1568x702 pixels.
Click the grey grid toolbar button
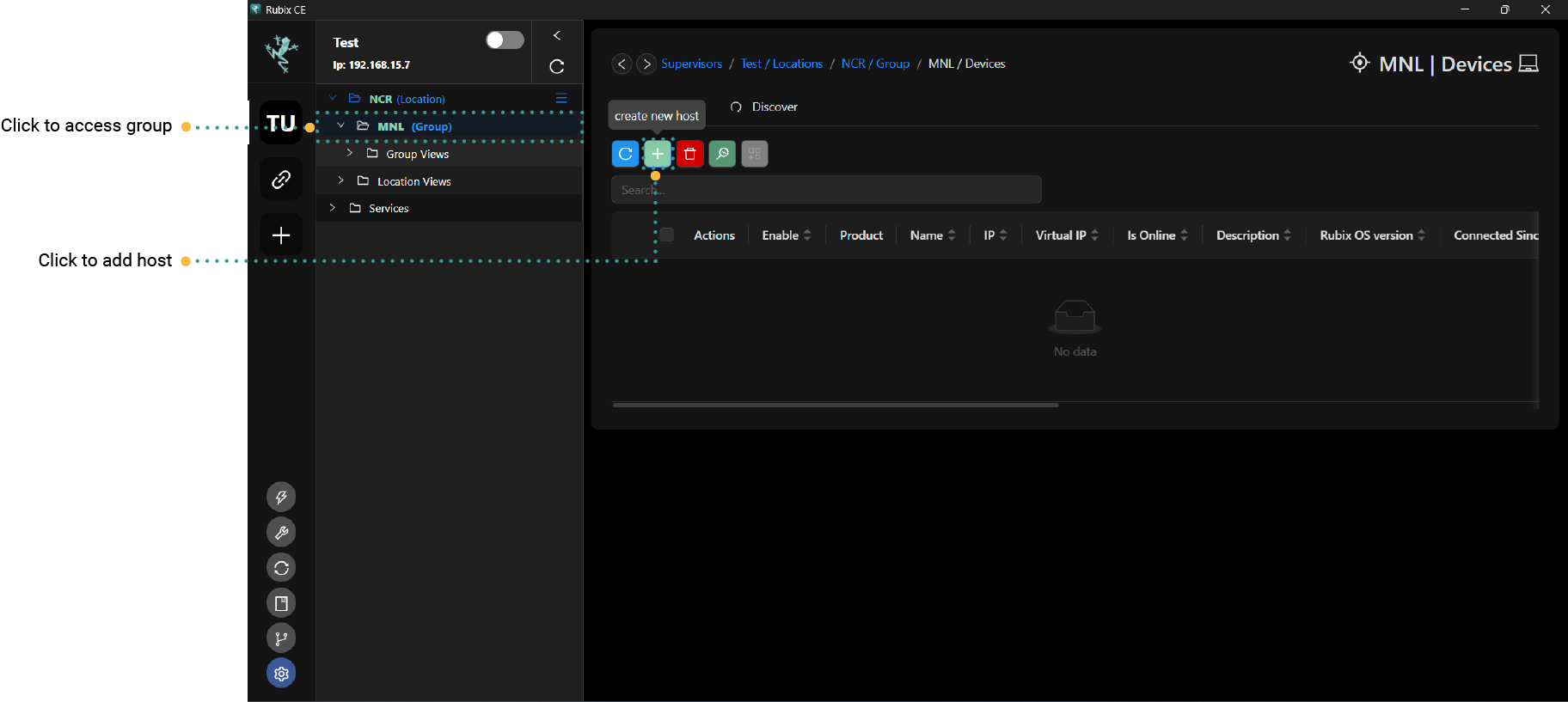pos(755,154)
